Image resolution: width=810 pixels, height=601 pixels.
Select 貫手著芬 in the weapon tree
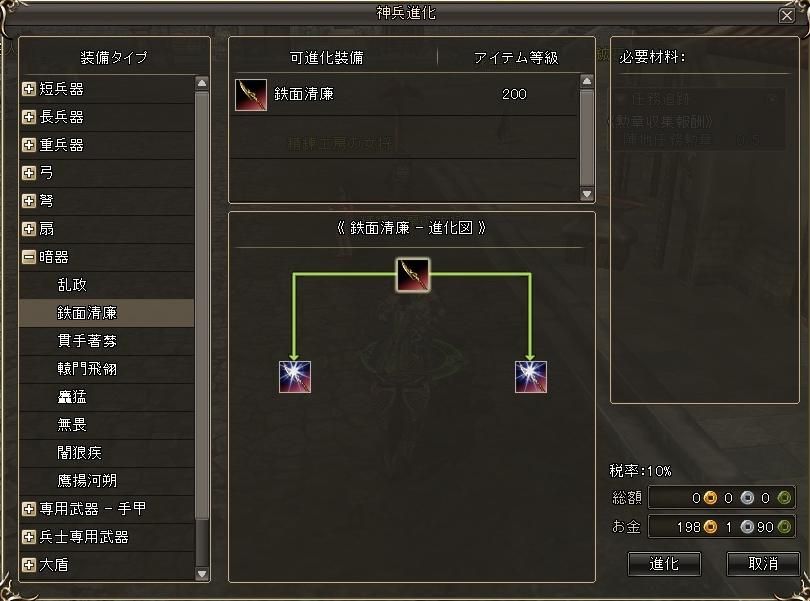(87, 341)
